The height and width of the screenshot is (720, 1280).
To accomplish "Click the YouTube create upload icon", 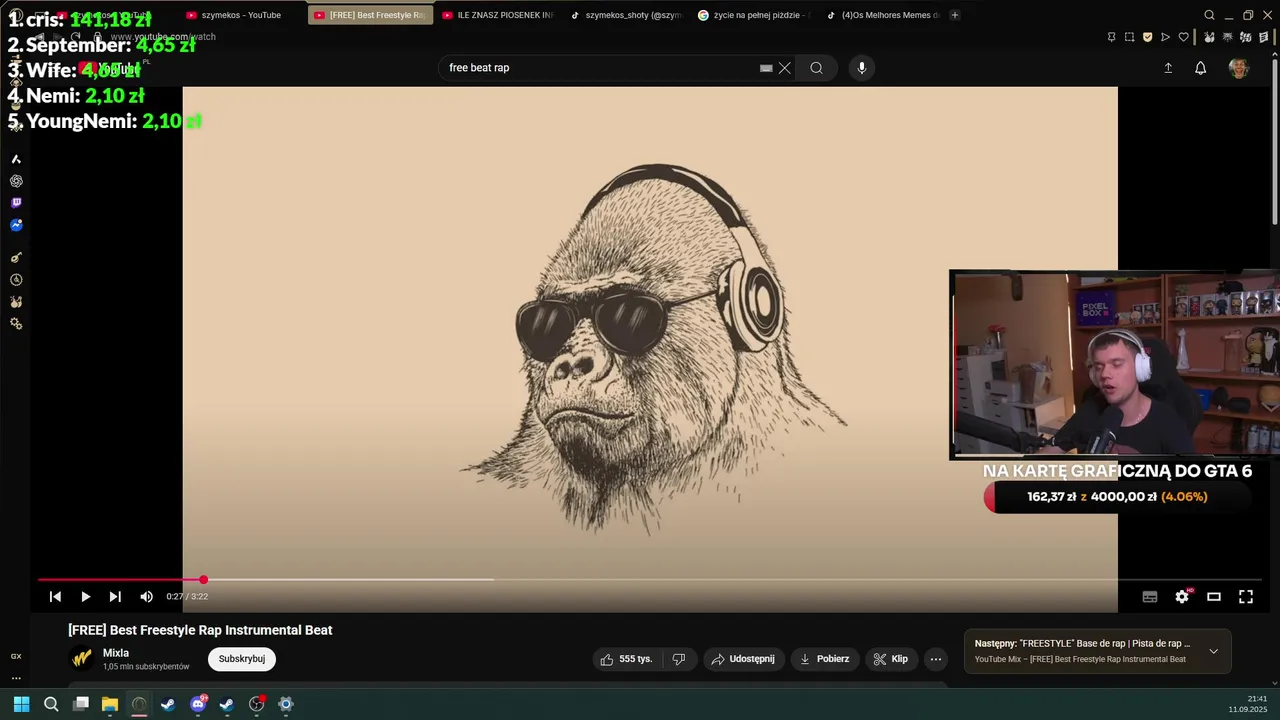I will [1168, 68].
